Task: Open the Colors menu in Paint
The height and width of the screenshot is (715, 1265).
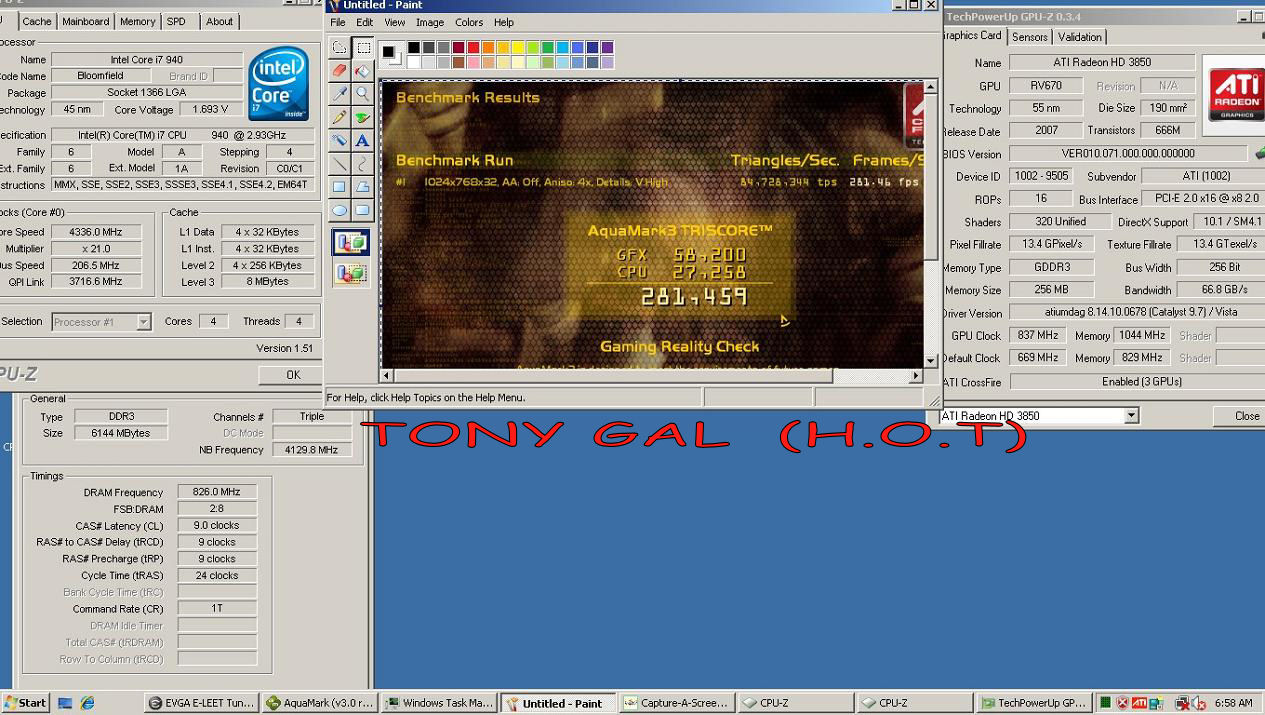Action: [x=469, y=22]
